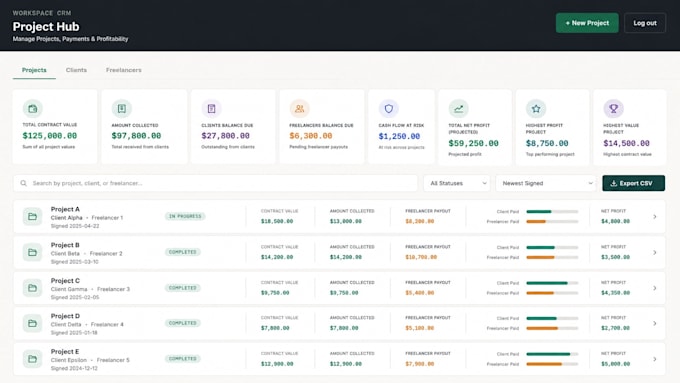This screenshot has height=383, width=680.
Task: Click Project A contract value $18,500.00
Action: pyautogui.click(x=277, y=221)
